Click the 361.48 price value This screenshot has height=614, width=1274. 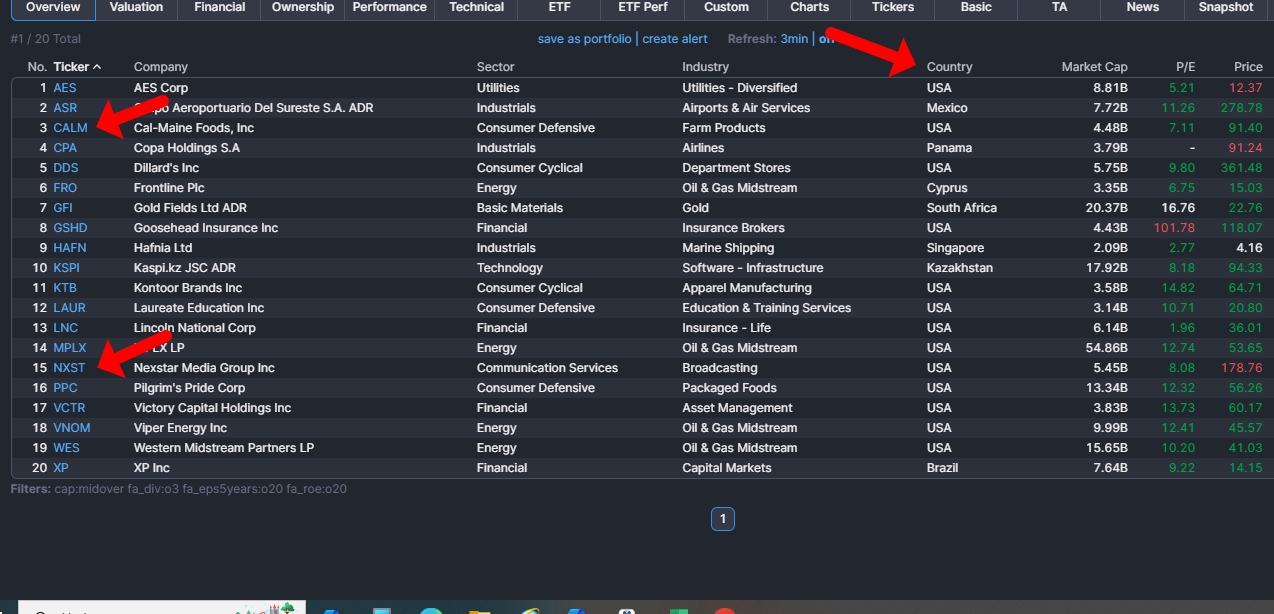click(x=1241, y=168)
